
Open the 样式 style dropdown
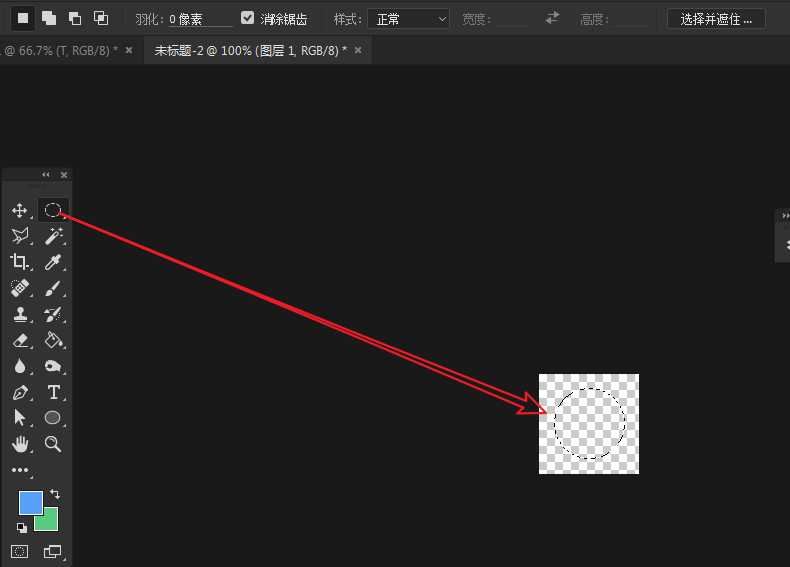[x=408, y=19]
